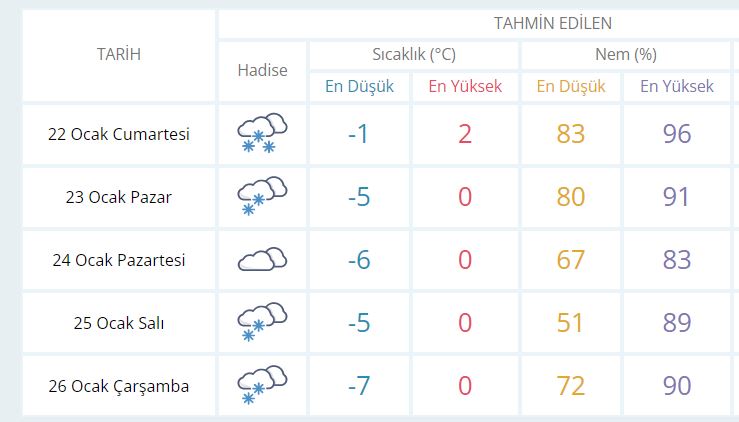The image size is (739, 422).
Task: Click the heavy snow icon for 22 Ocak
Action: point(262,133)
